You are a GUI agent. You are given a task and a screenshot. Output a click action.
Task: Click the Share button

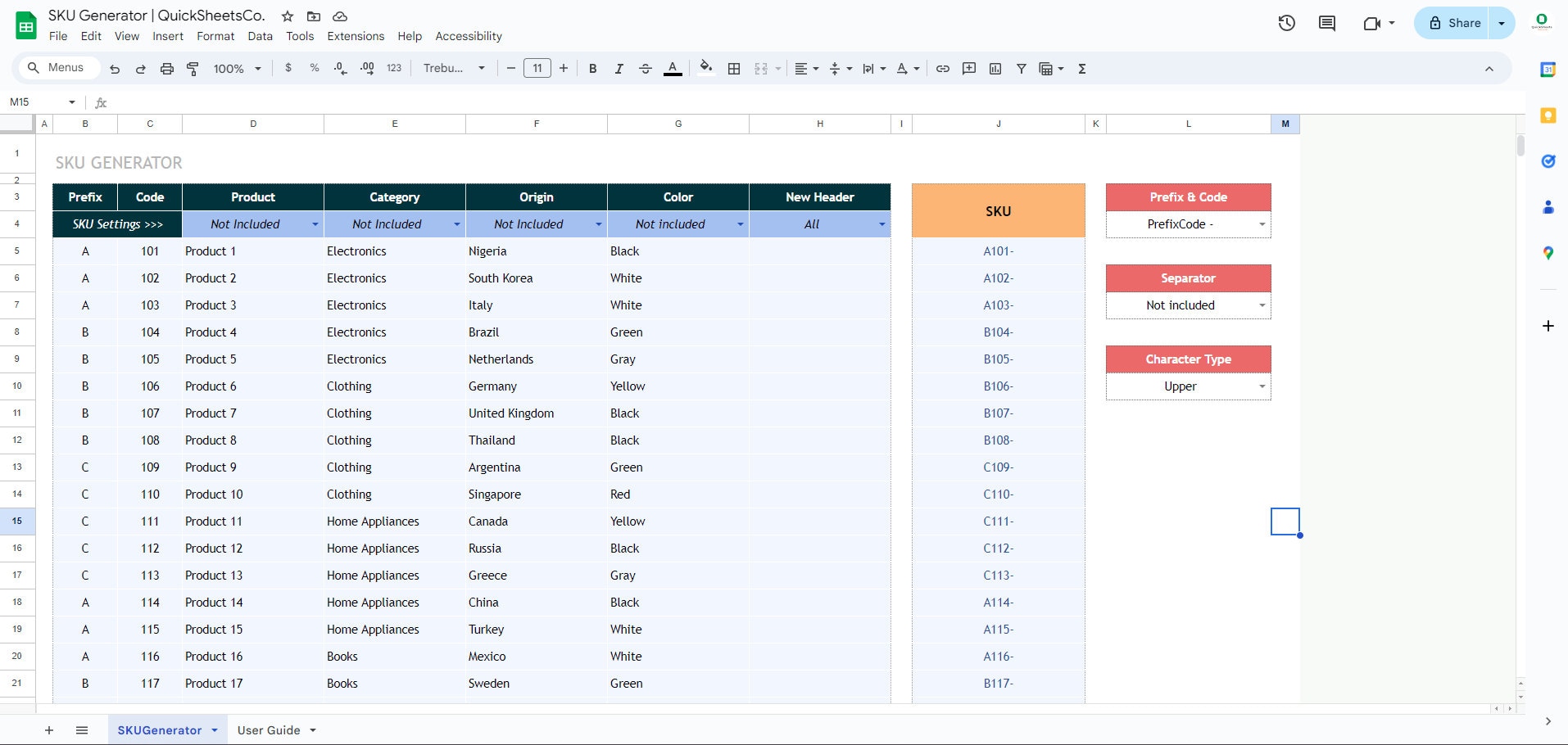point(1454,23)
